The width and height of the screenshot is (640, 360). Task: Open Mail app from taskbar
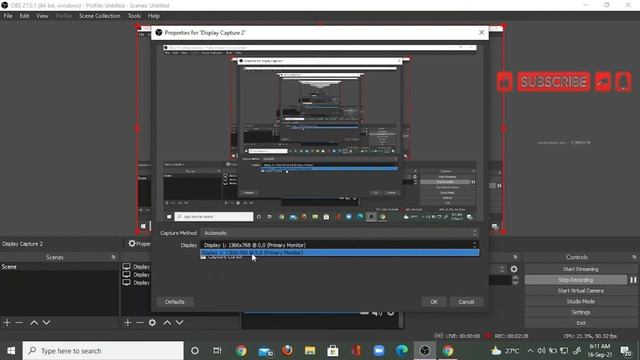(x=265, y=351)
